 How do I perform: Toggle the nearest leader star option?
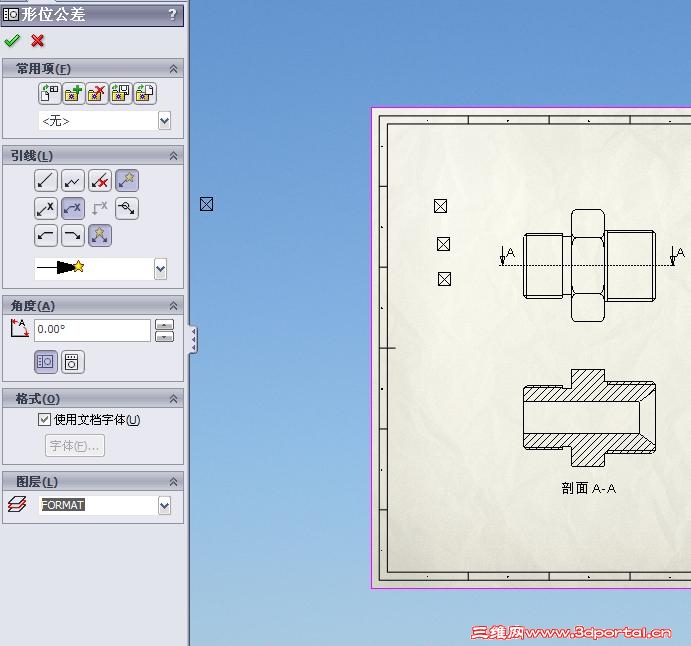100,235
